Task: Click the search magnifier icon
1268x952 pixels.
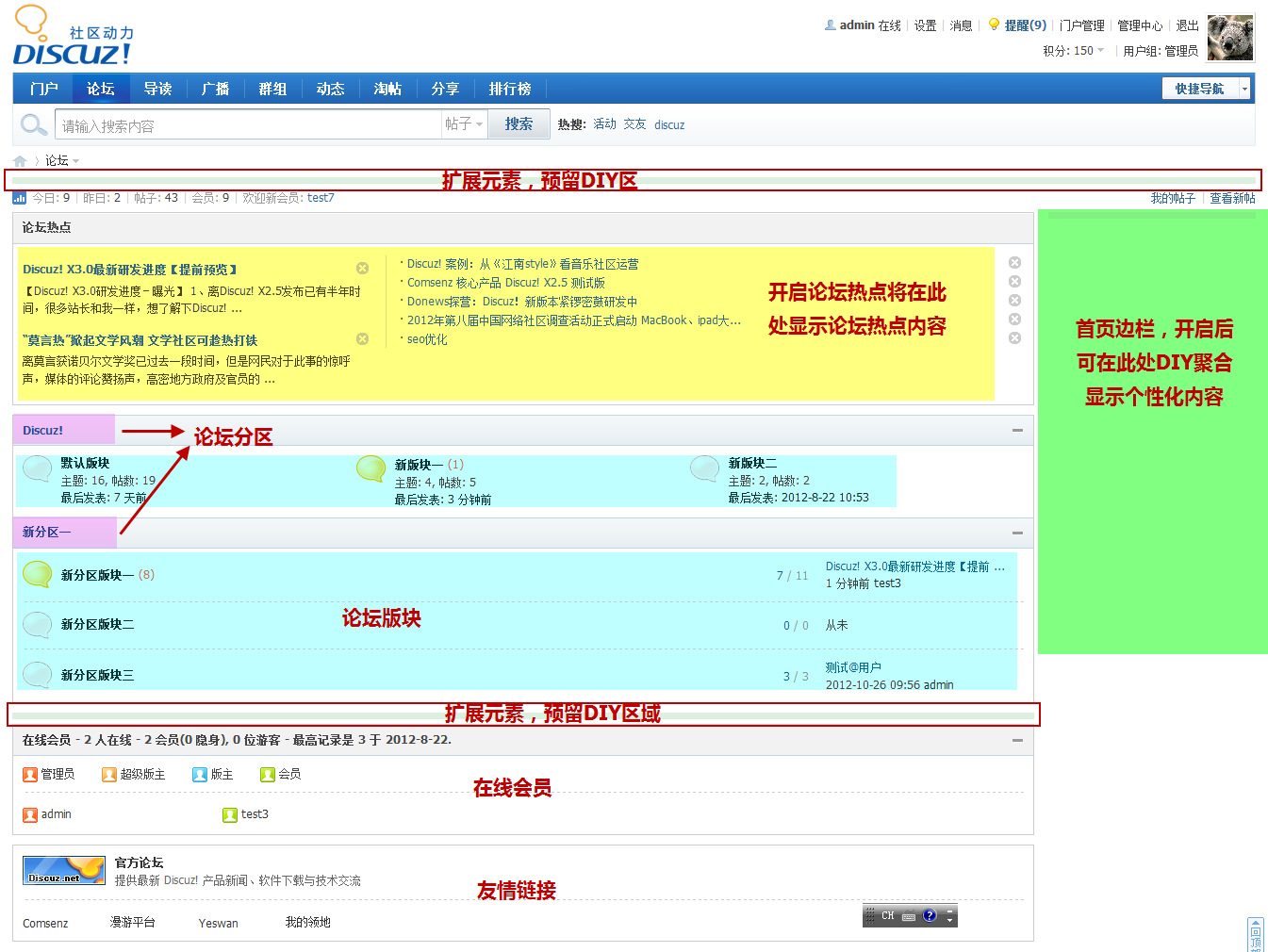Action: pyautogui.click(x=34, y=123)
